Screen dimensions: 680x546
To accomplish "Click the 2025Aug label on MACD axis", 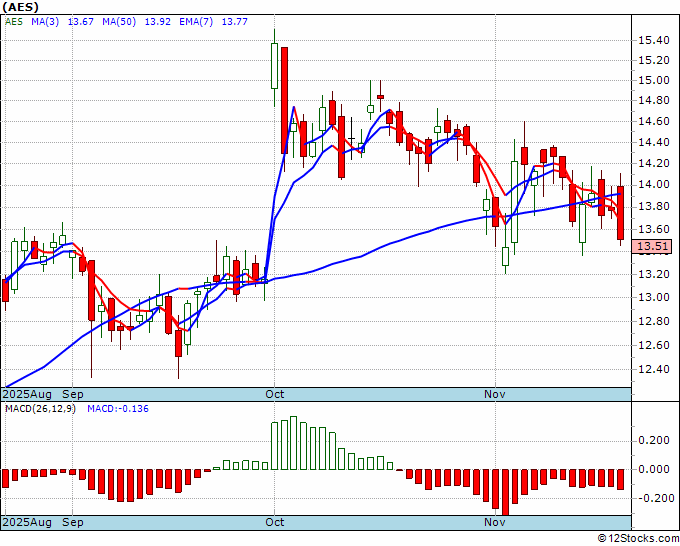I will [x=27, y=522].
